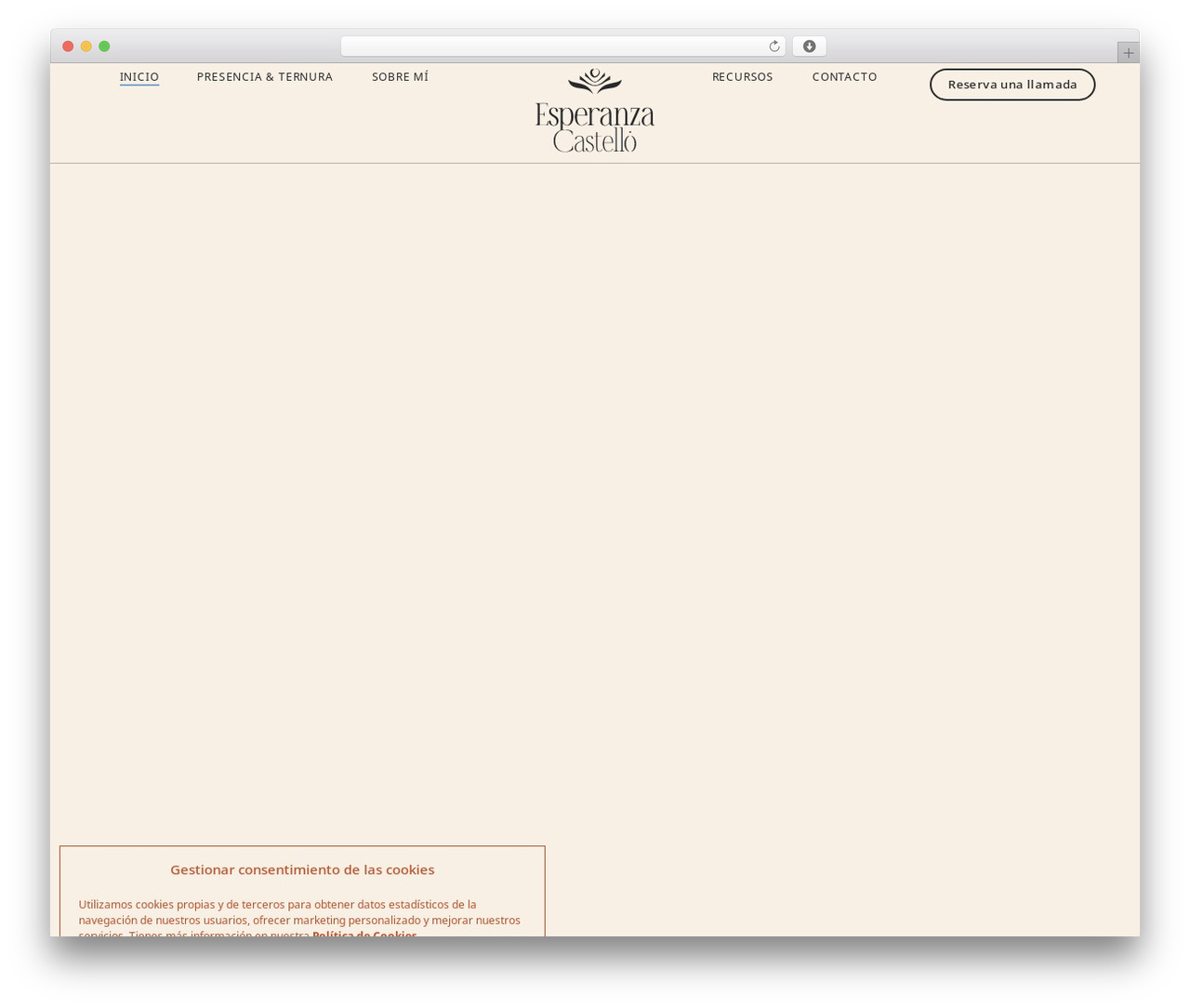Open the browser downloads icon

tap(809, 46)
